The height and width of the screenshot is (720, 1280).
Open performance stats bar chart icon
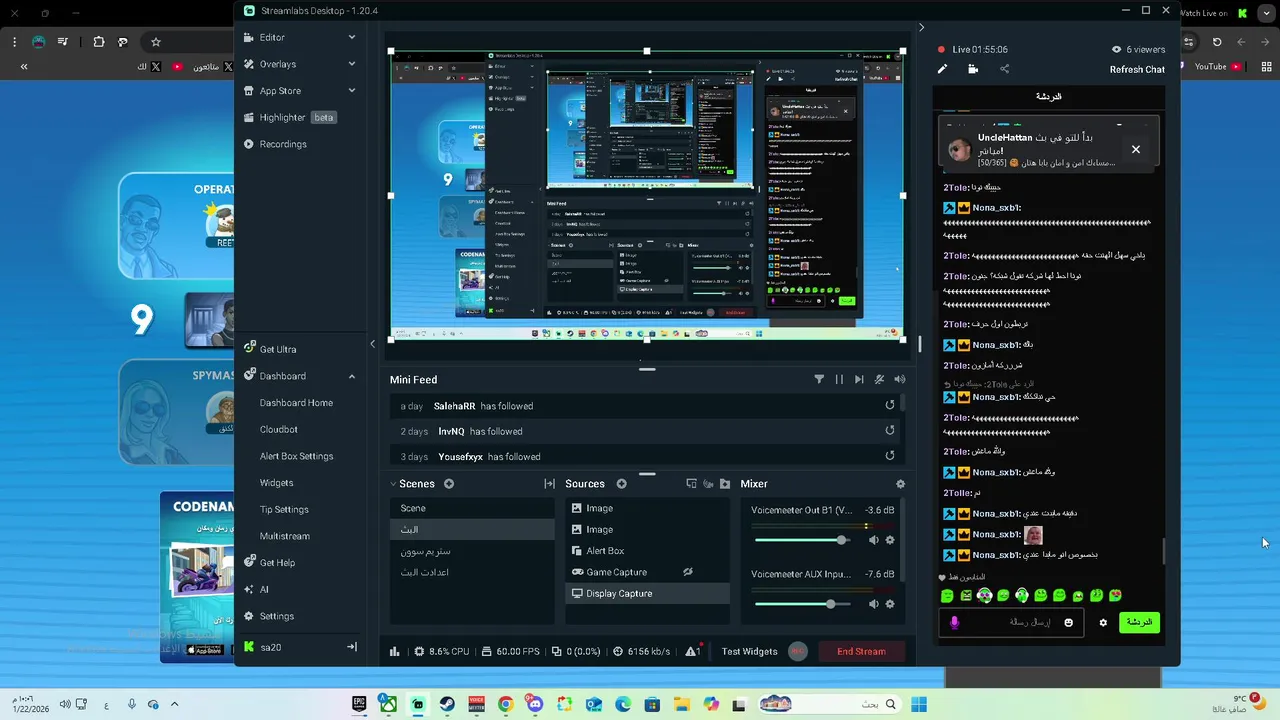pos(394,651)
